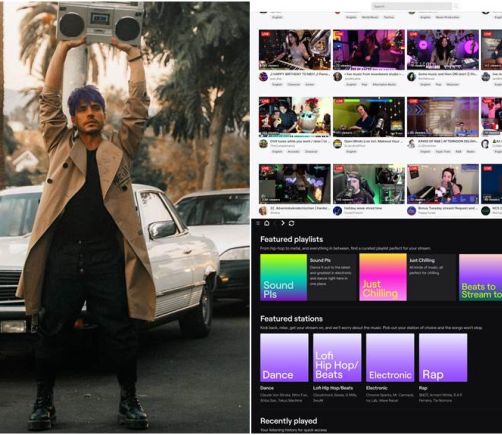The image size is (502, 435).
Task: Open the live piano birthday stream thumbnail
Action: click(x=295, y=50)
